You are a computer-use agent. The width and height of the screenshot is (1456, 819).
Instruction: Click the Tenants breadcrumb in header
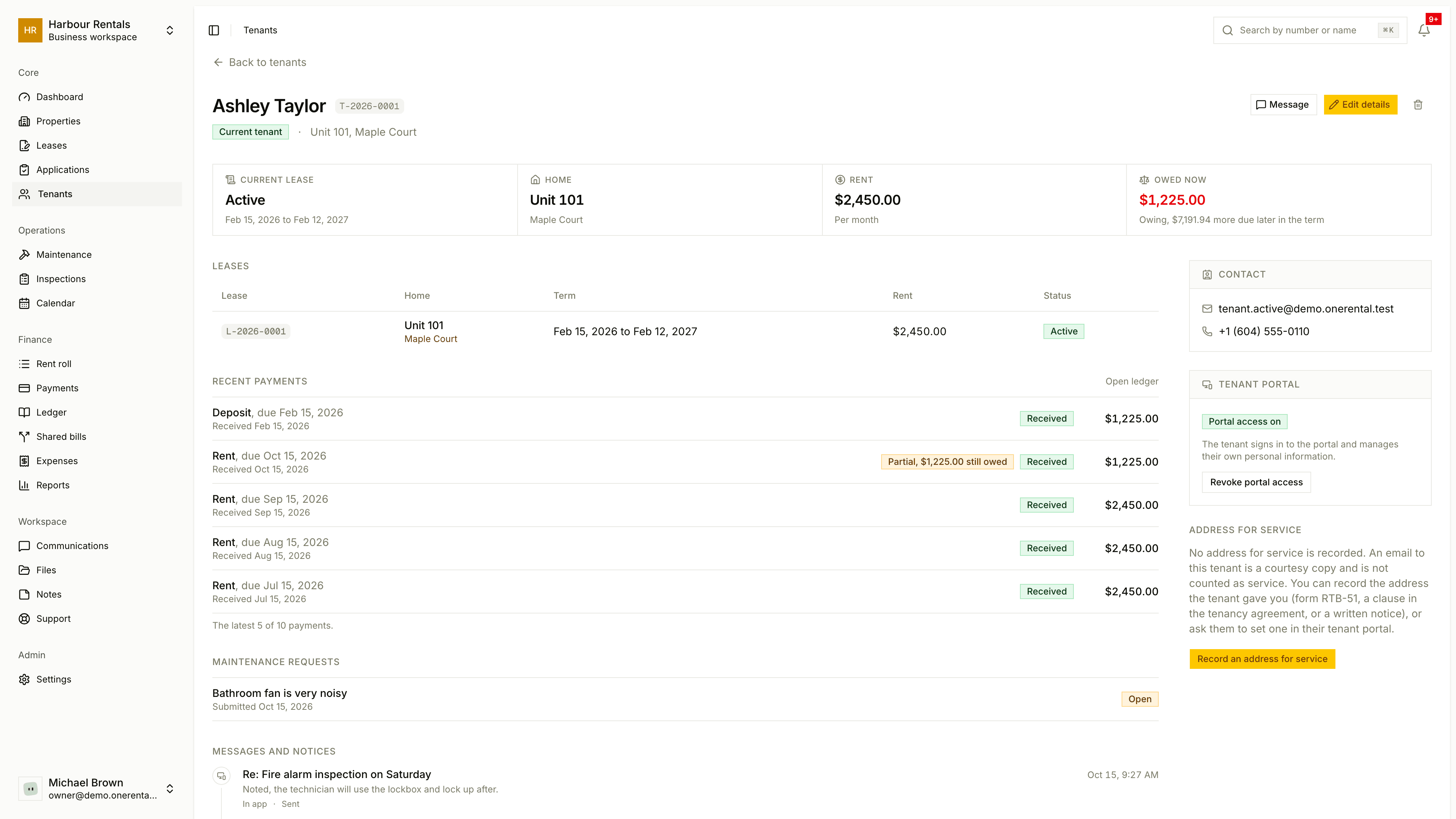[260, 30]
